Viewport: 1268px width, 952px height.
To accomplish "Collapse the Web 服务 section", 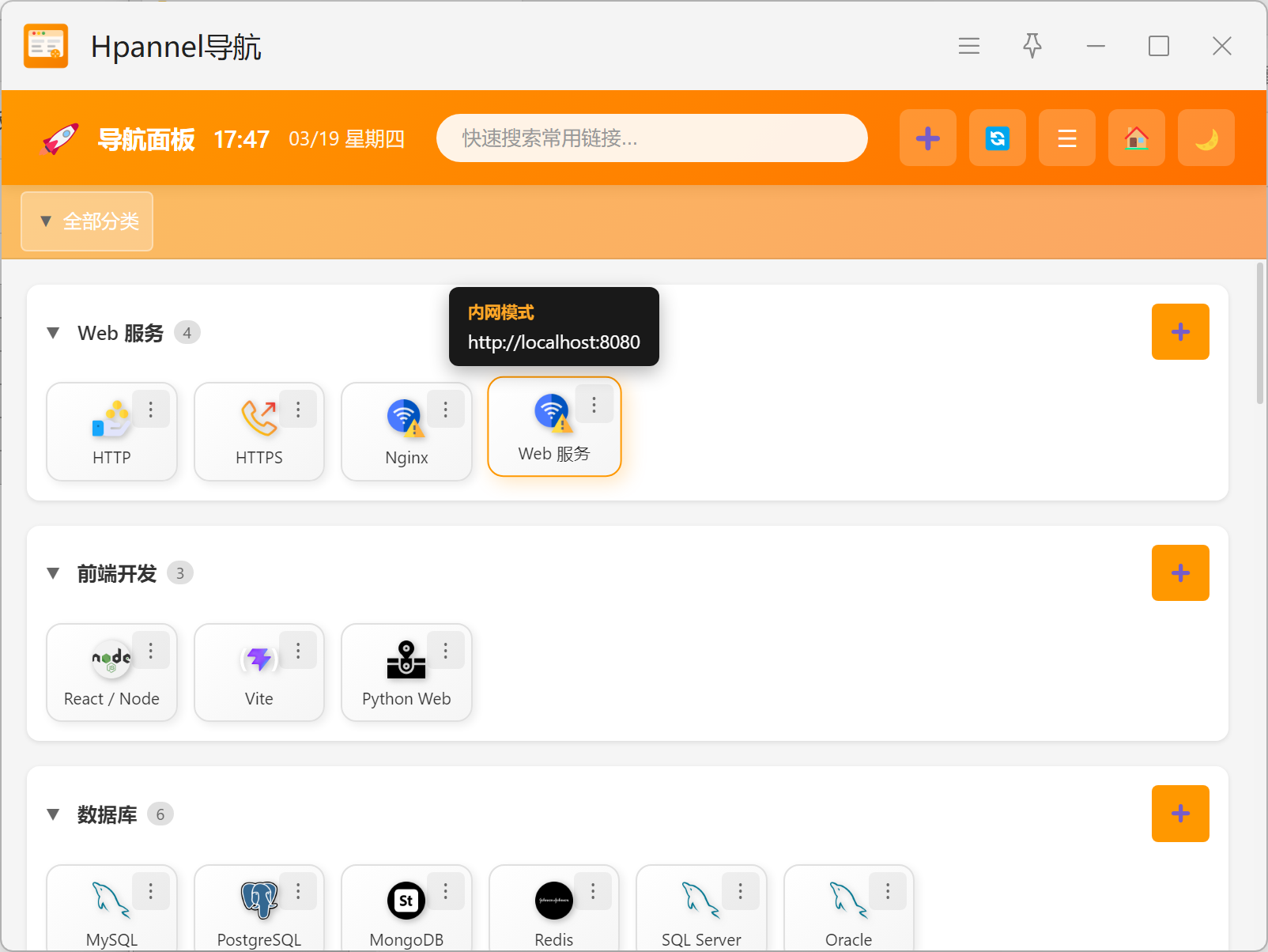I will 53,333.
